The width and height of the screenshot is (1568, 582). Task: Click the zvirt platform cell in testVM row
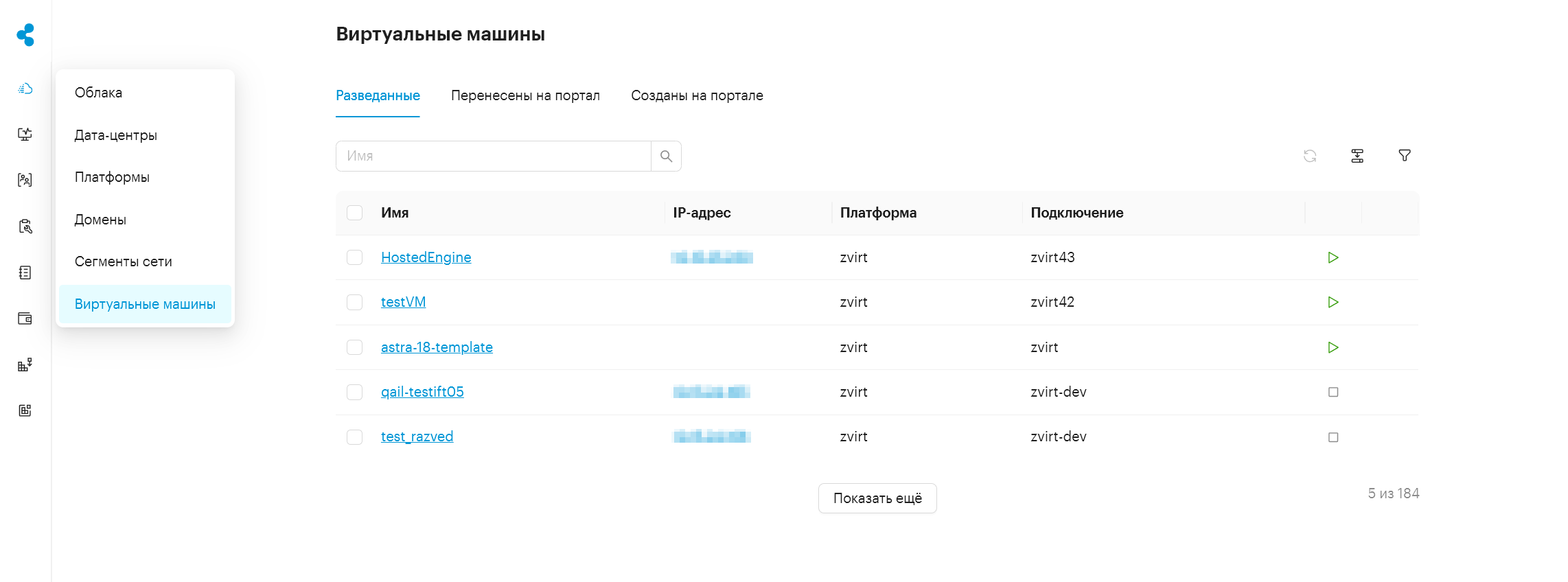[853, 302]
